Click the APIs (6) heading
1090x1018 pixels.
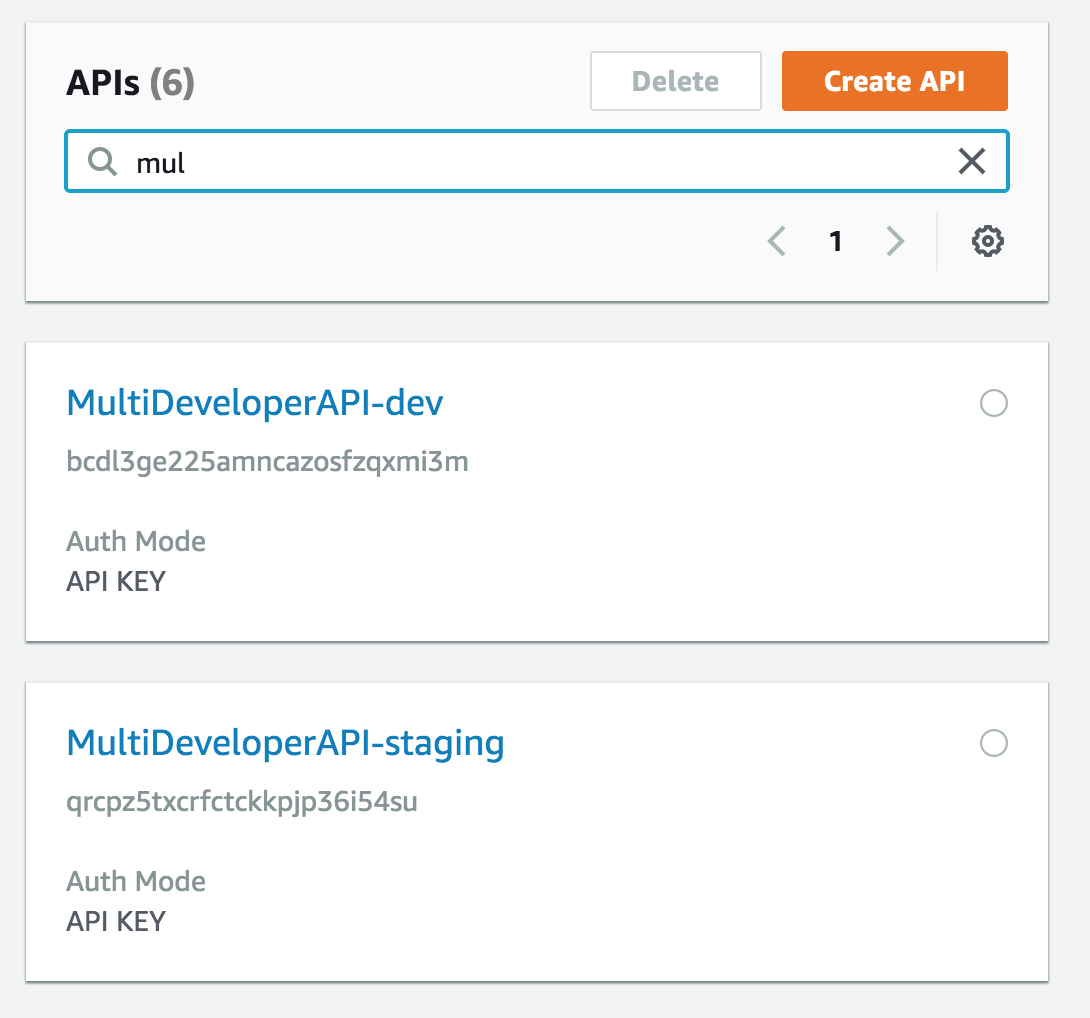(130, 83)
